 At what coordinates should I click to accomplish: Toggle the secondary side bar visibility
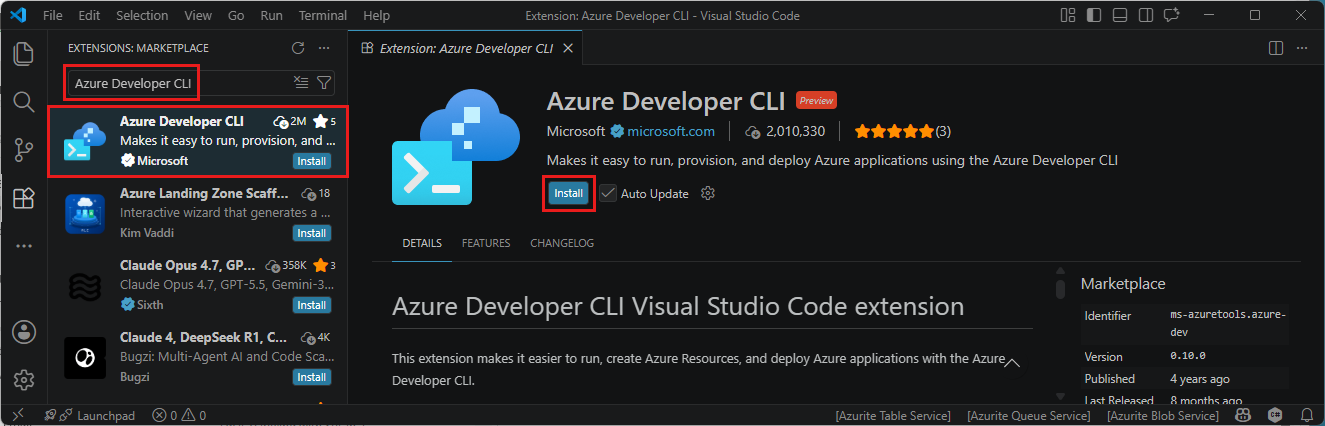tap(1144, 16)
